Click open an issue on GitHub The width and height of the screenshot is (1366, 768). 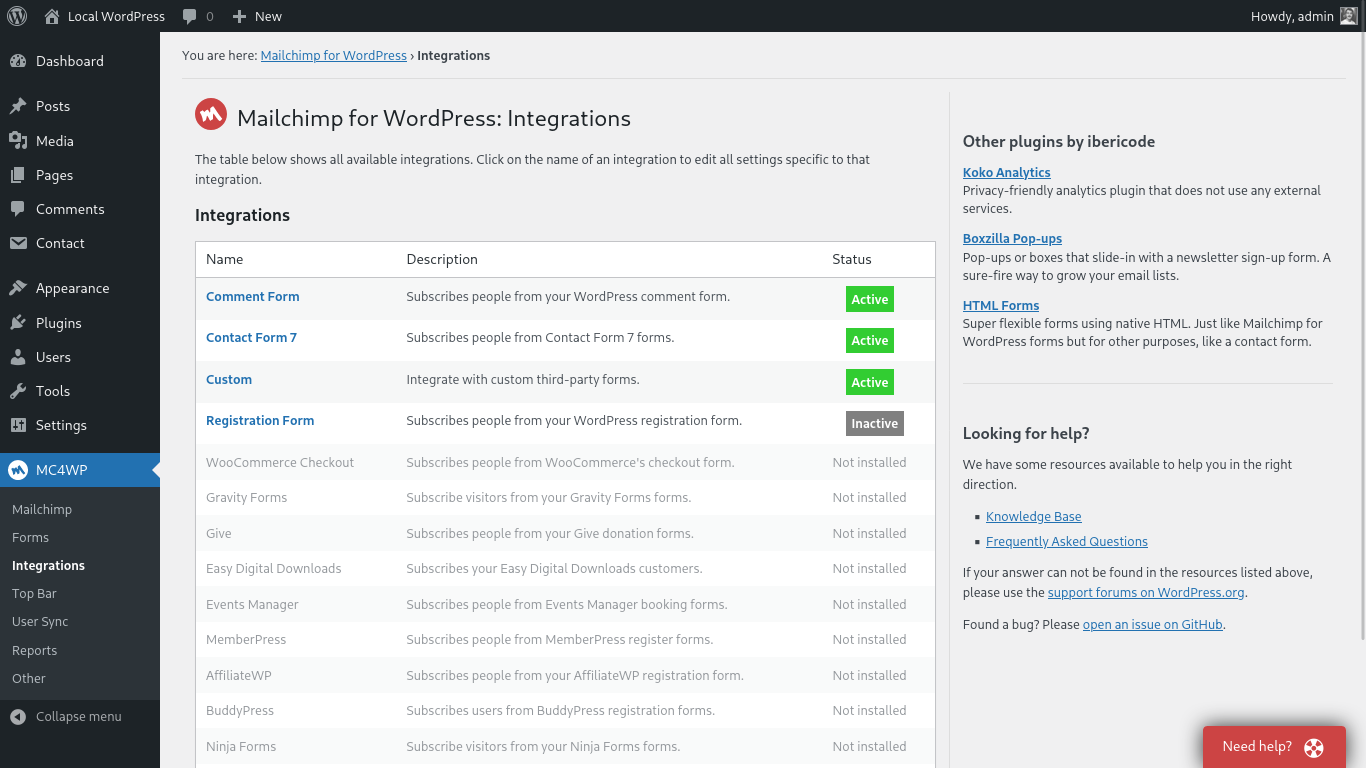click(x=1152, y=624)
